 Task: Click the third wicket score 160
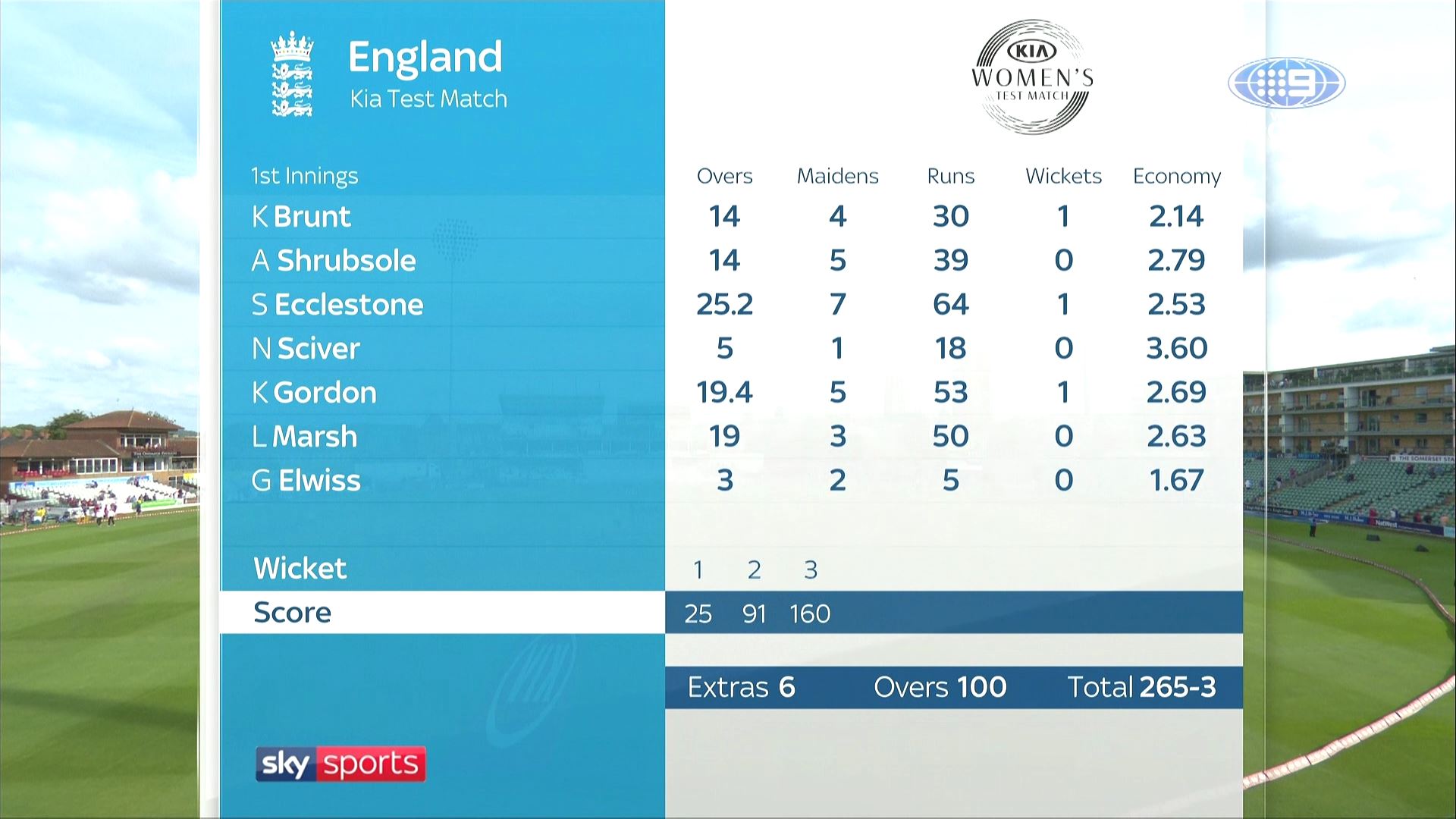click(810, 613)
